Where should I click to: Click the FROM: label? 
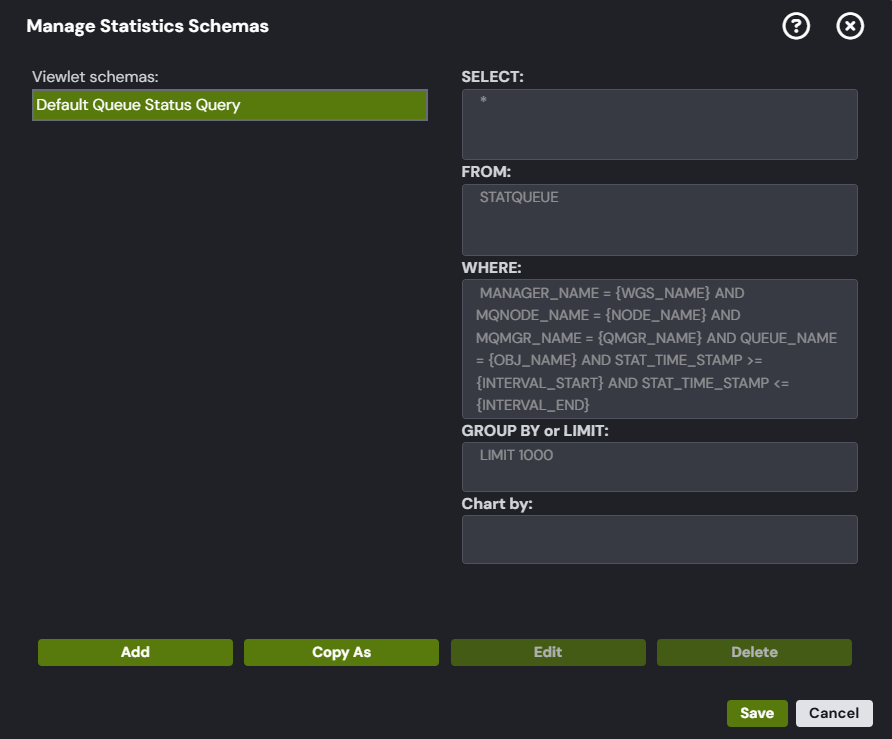[x=486, y=172]
